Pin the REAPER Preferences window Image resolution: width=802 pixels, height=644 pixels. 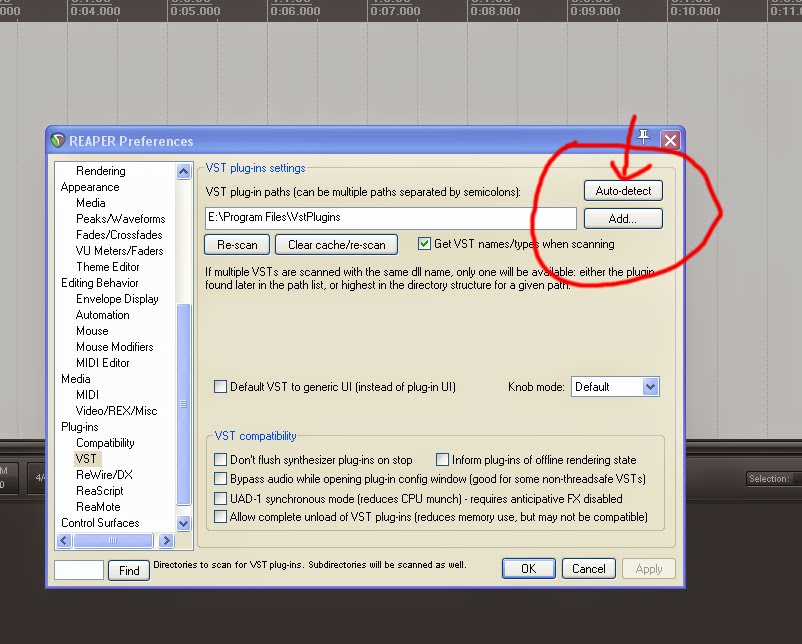643,137
